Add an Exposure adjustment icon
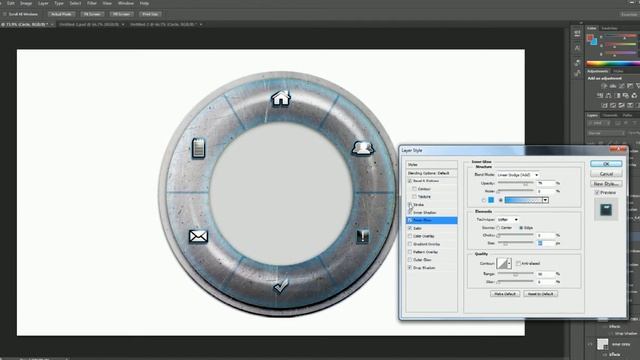Image resolution: width=640 pixels, height=360 pixels. click(630, 86)
